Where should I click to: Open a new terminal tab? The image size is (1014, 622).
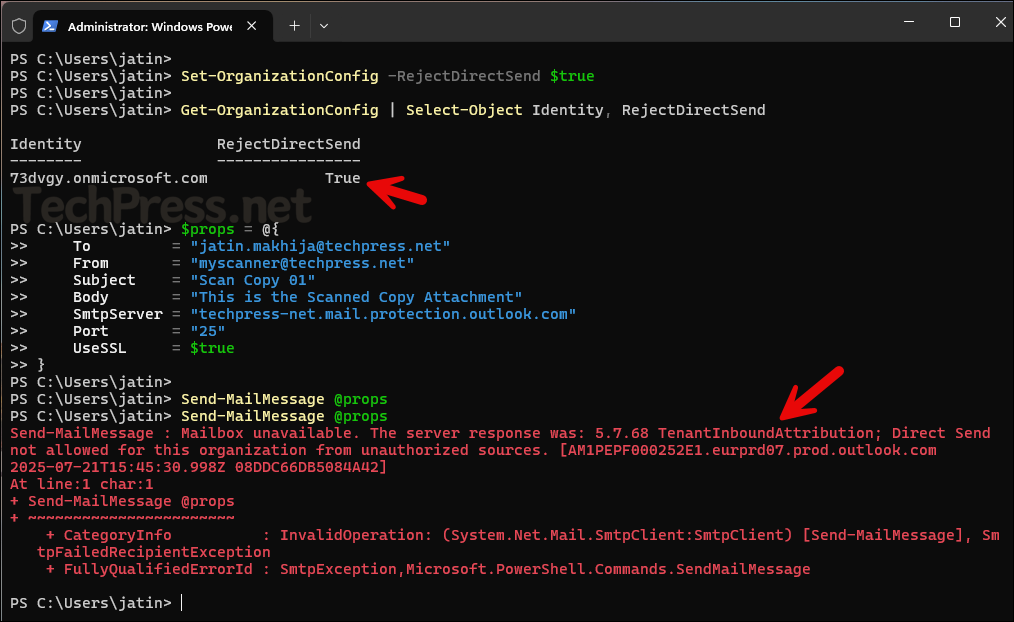(x=294, y=26)
